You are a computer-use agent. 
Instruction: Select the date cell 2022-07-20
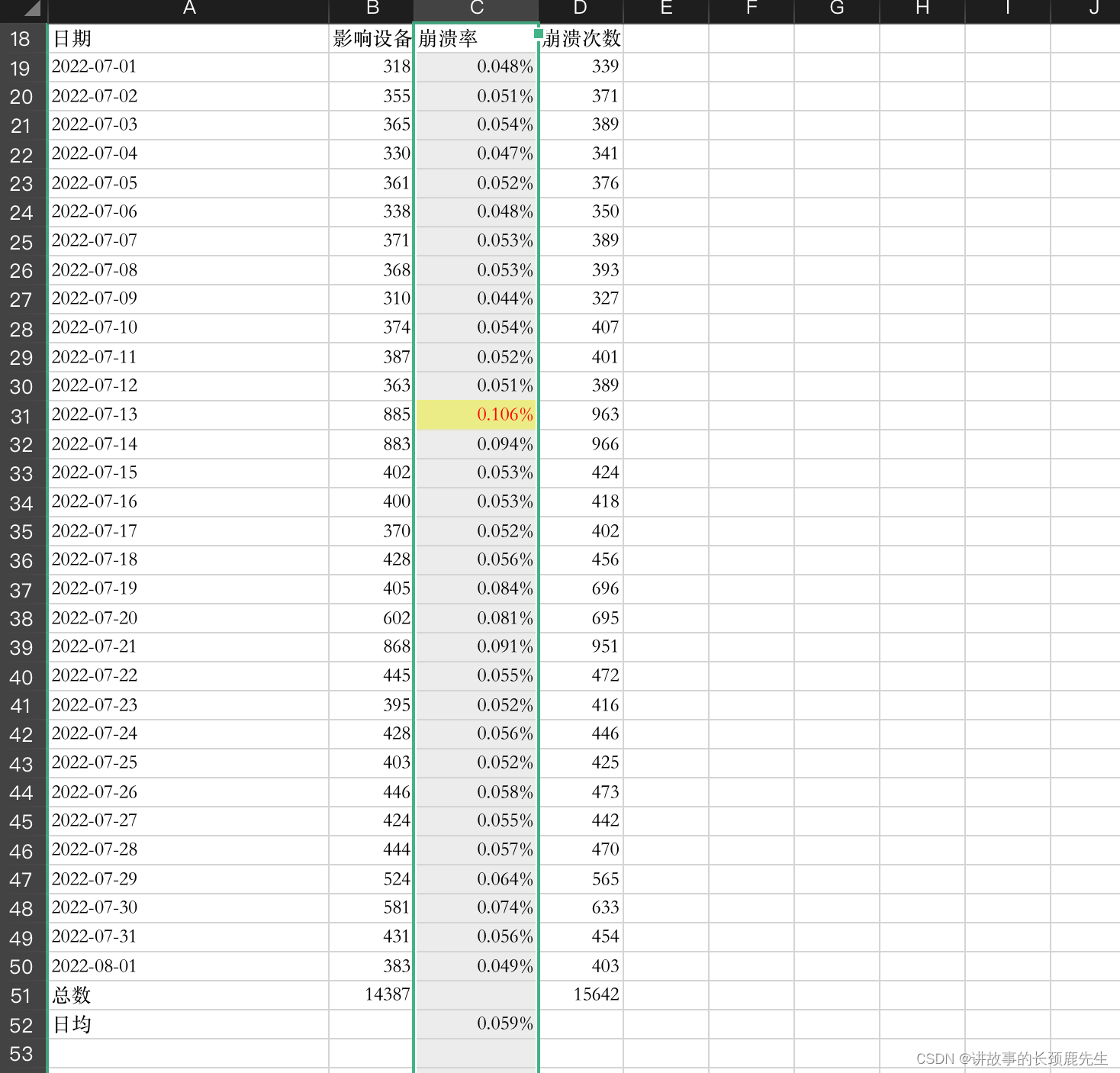point(188,618)
